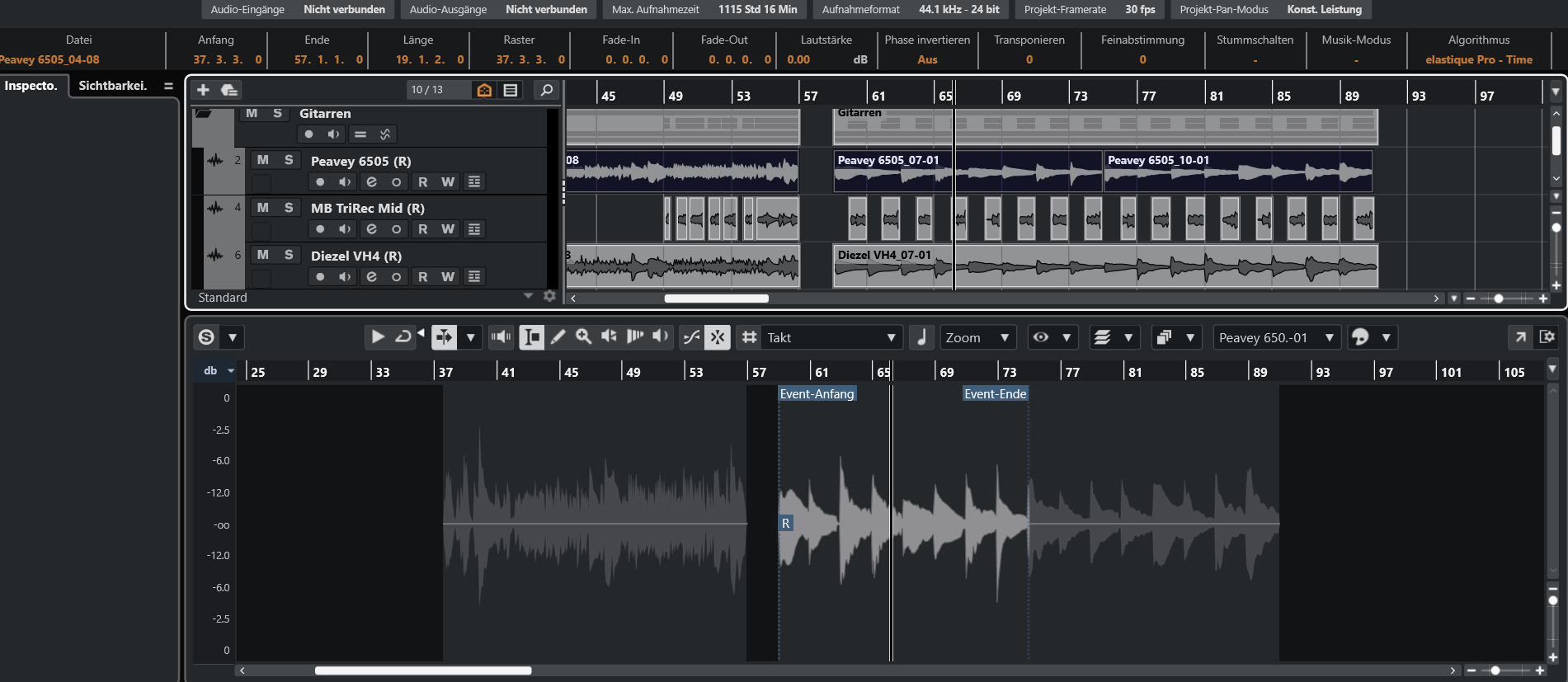
Task: Open the track search magnifier icon
Action: 546,90
